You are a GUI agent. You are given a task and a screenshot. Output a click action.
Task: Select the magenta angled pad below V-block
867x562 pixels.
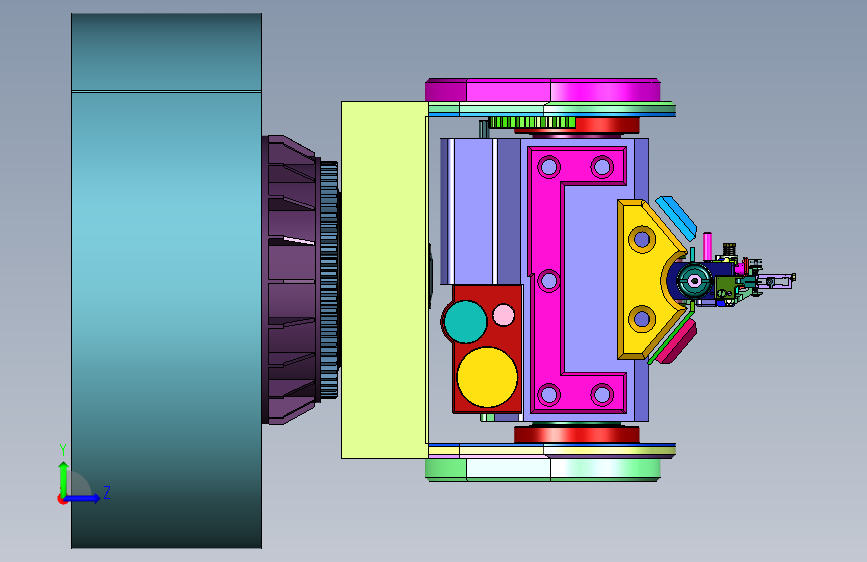click(678, 342)
